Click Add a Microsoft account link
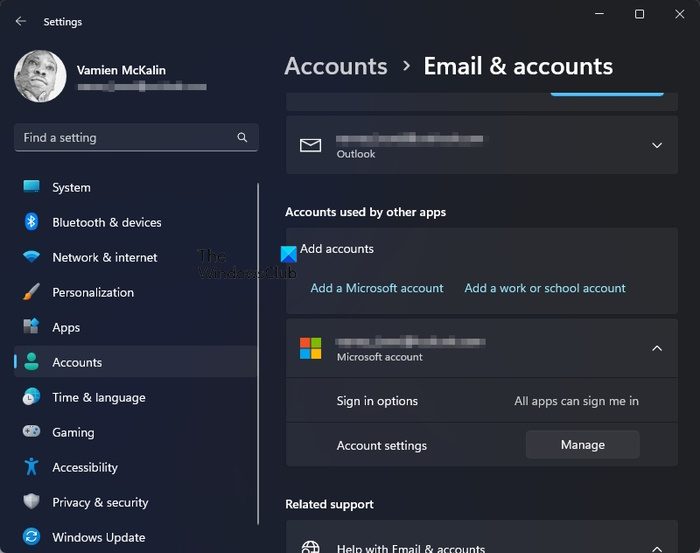This screenshot has width=700, height=553. pos(377,288)
